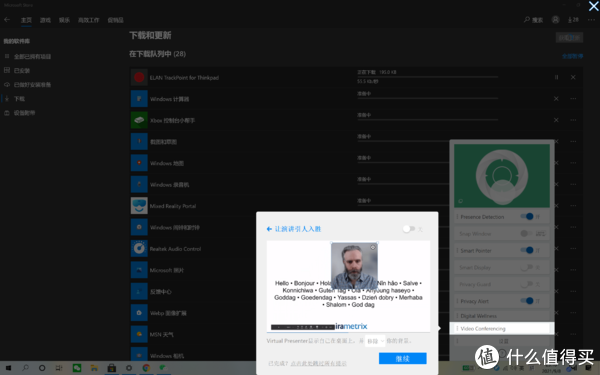Screen dimensions: 600x375
Task: Click the ELAN TrackPoint for Thinkpad app icon
Action: click(139, 77)
